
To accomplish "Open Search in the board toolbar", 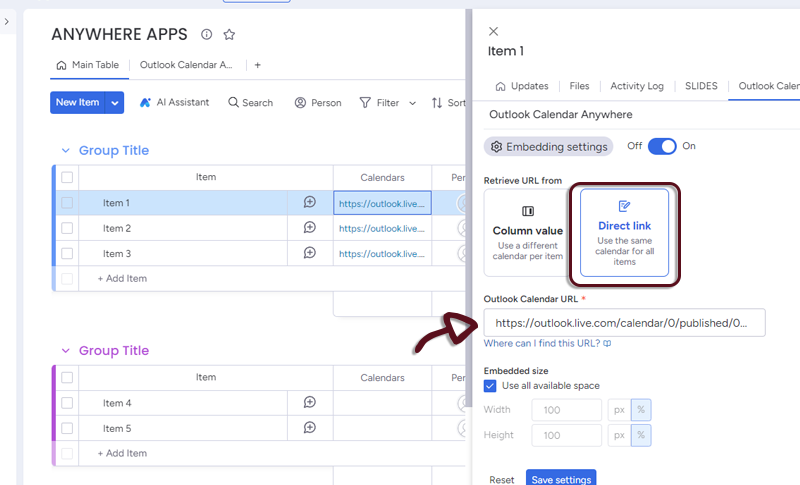I will [x=250, y=102].
